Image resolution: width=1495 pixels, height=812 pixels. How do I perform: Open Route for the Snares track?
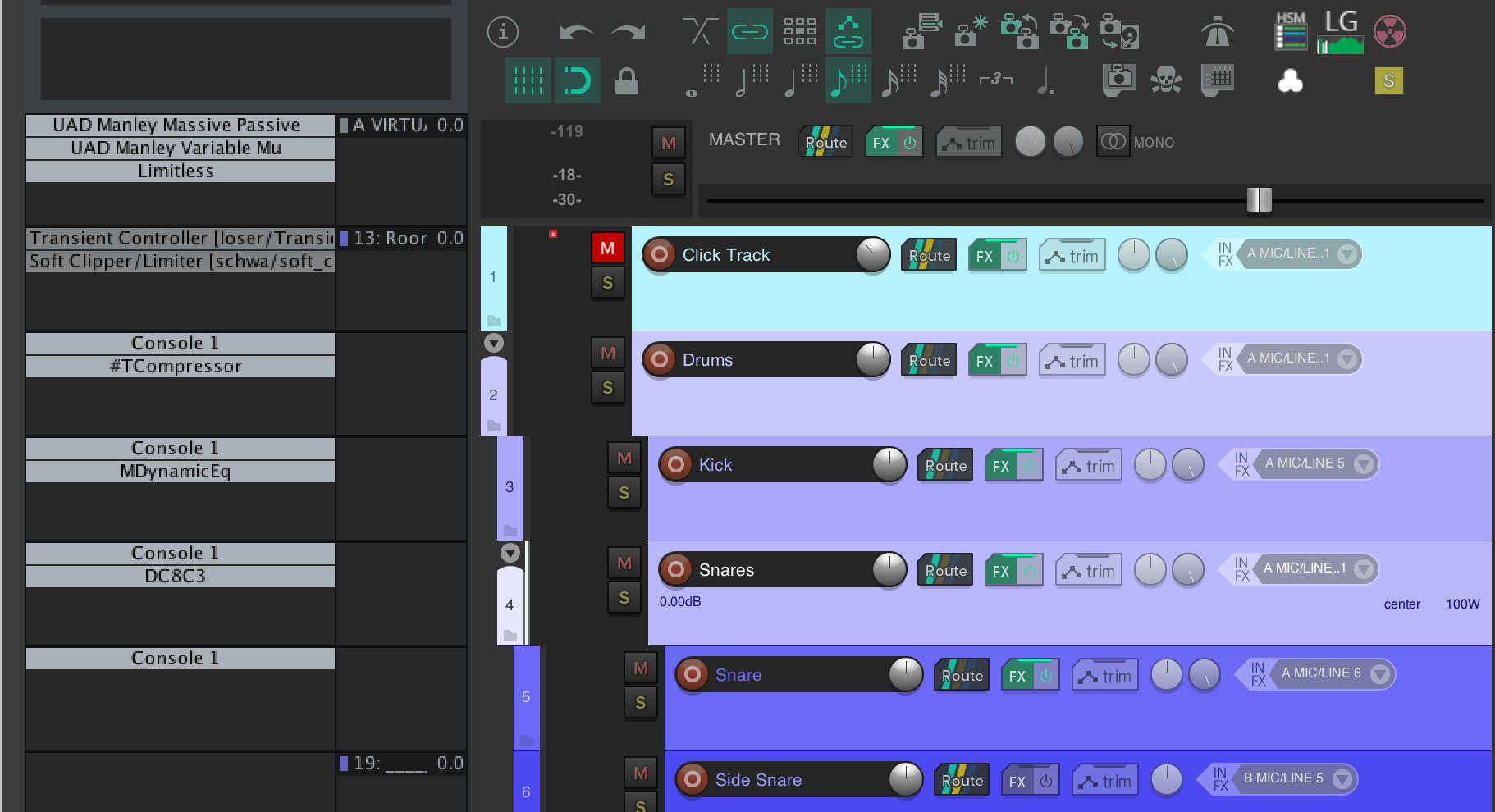(x=945, y=570)
